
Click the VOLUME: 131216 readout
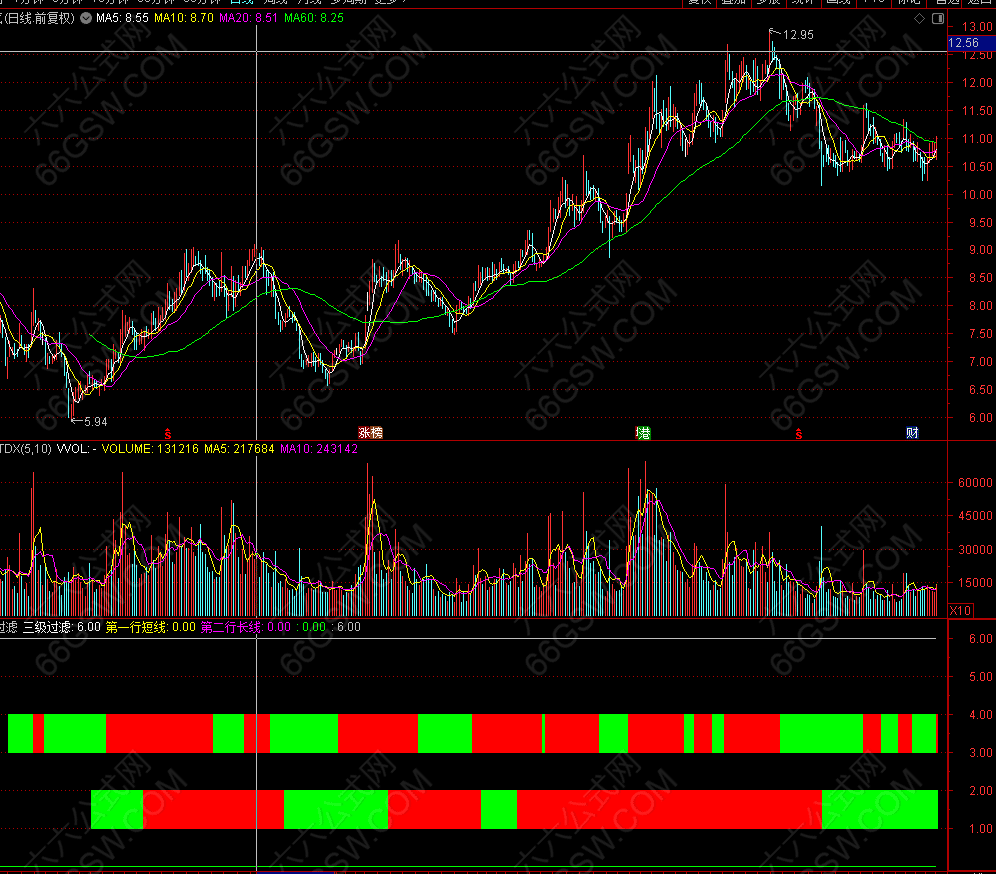[150, 449]
